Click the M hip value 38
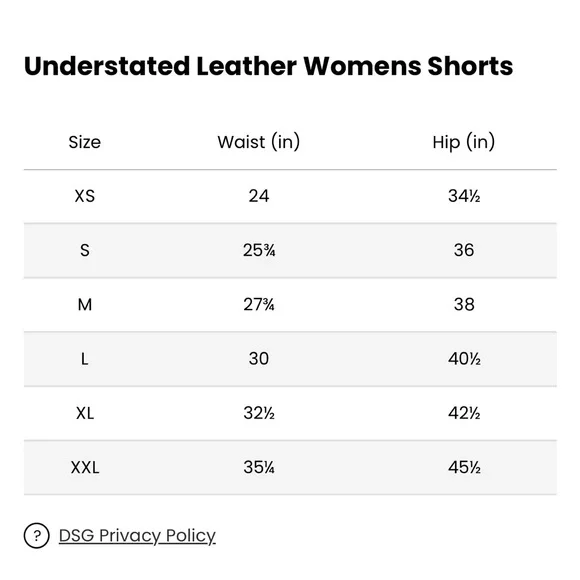 click(464, 305)
